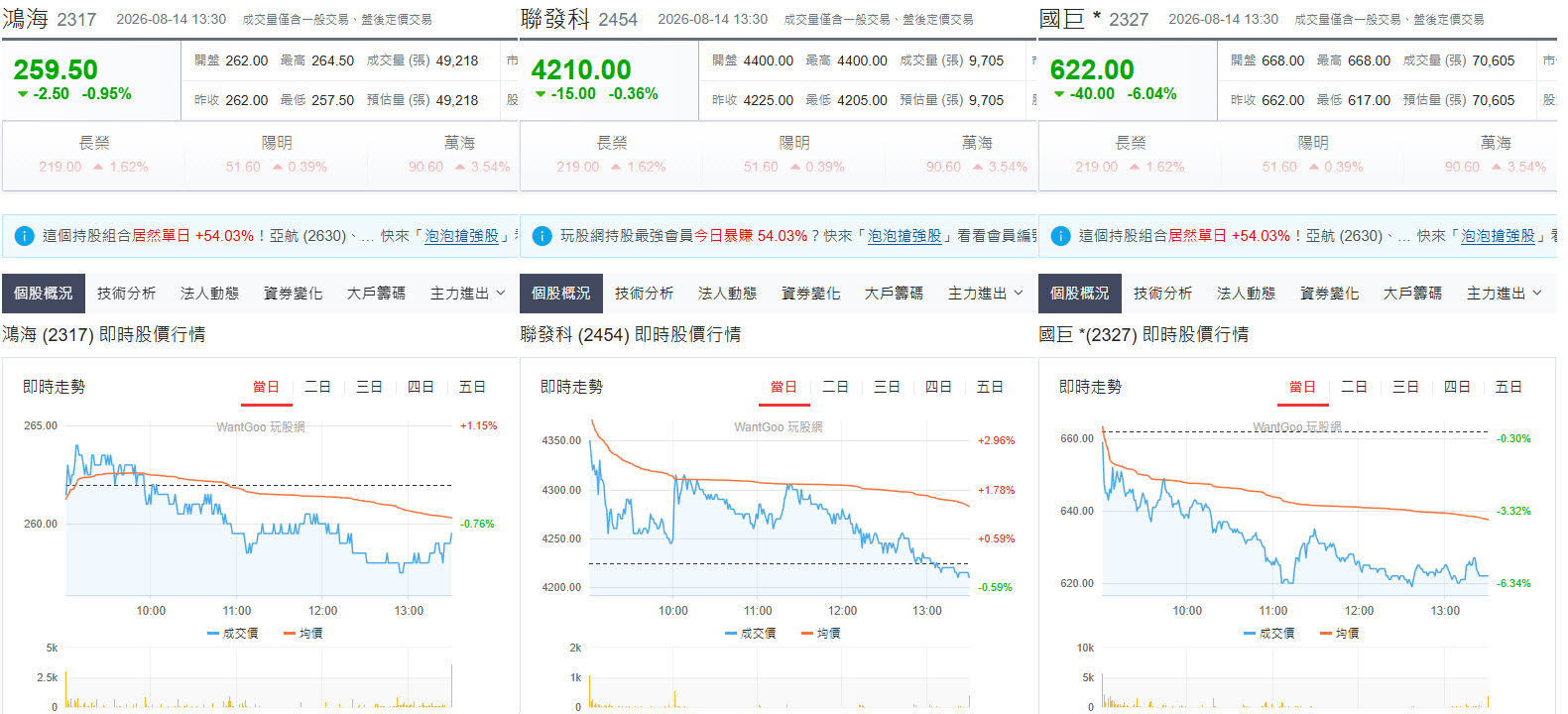Click the 鴻海 price 259.50
This screenshot has width=1568, height=714.
[x=56, y=70]
